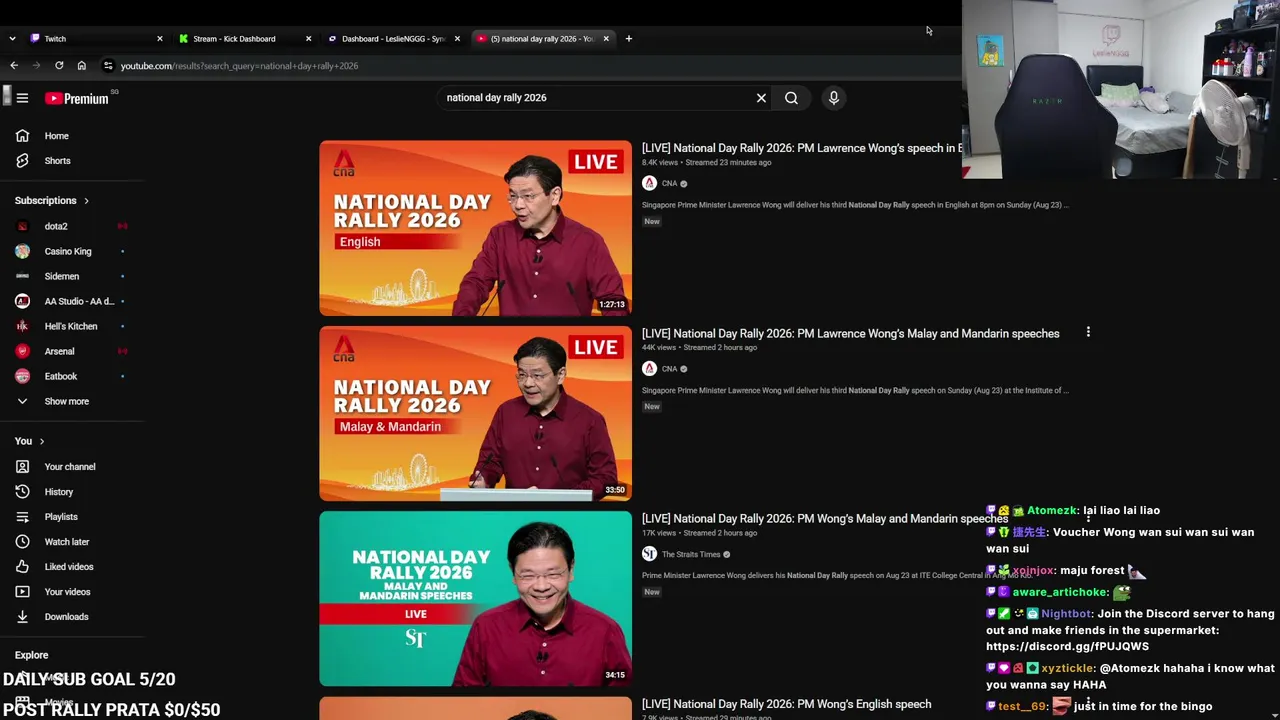
Task: Open Your channel in sidebar
Action: (x=70, y=467)
